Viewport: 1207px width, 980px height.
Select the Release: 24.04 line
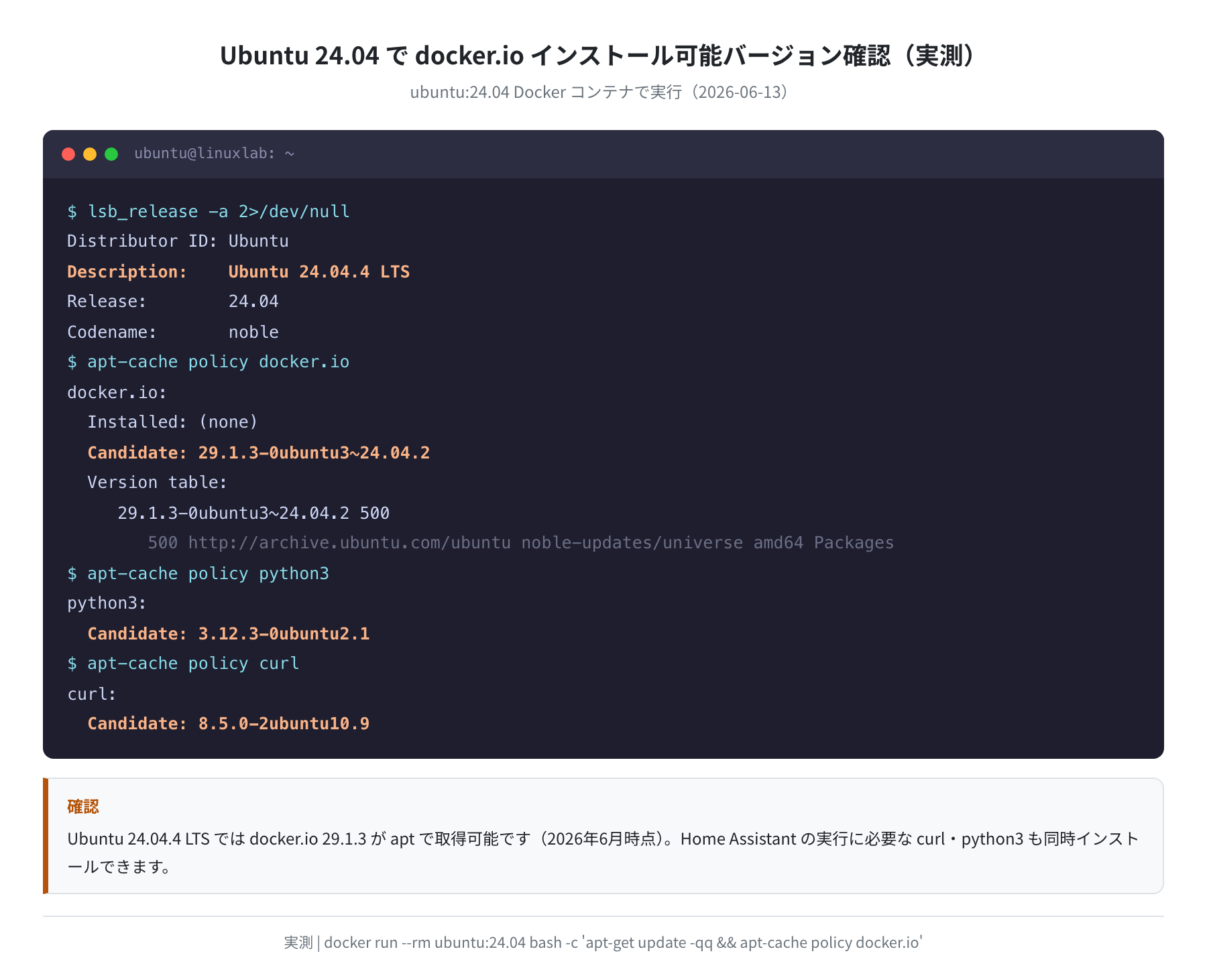(173, 302)
